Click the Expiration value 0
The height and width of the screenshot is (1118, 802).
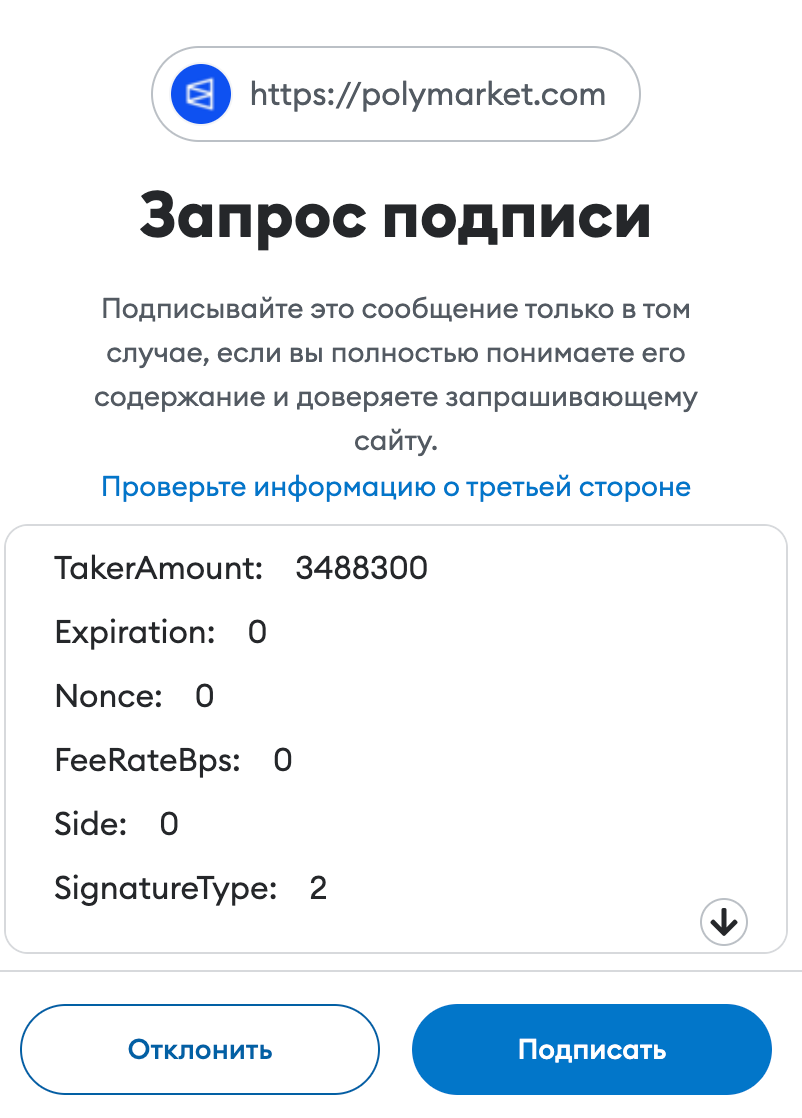point(257,633)
